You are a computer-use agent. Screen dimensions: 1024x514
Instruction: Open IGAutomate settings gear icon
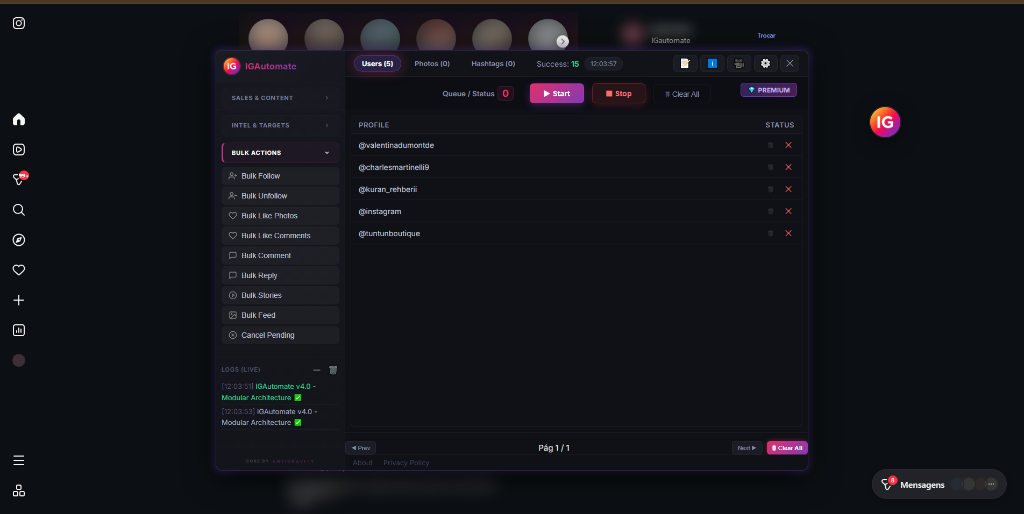click(x=765, y=63)
